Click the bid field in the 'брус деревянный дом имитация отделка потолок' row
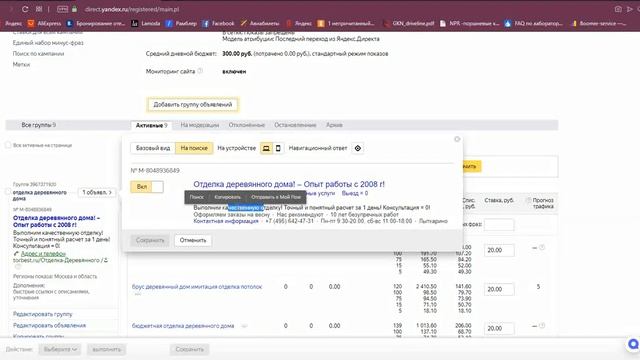Viewport: 640px width, 360px height. click(499, 289)
